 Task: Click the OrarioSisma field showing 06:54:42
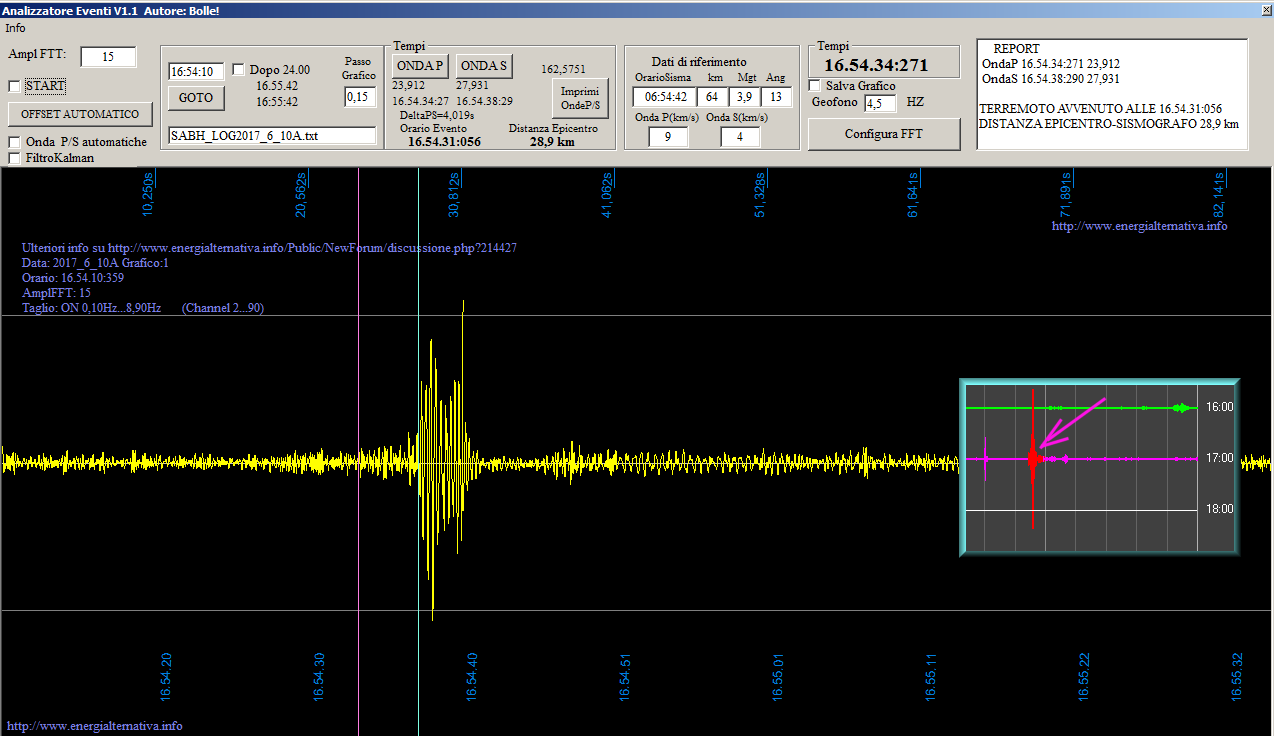(663, 97)
